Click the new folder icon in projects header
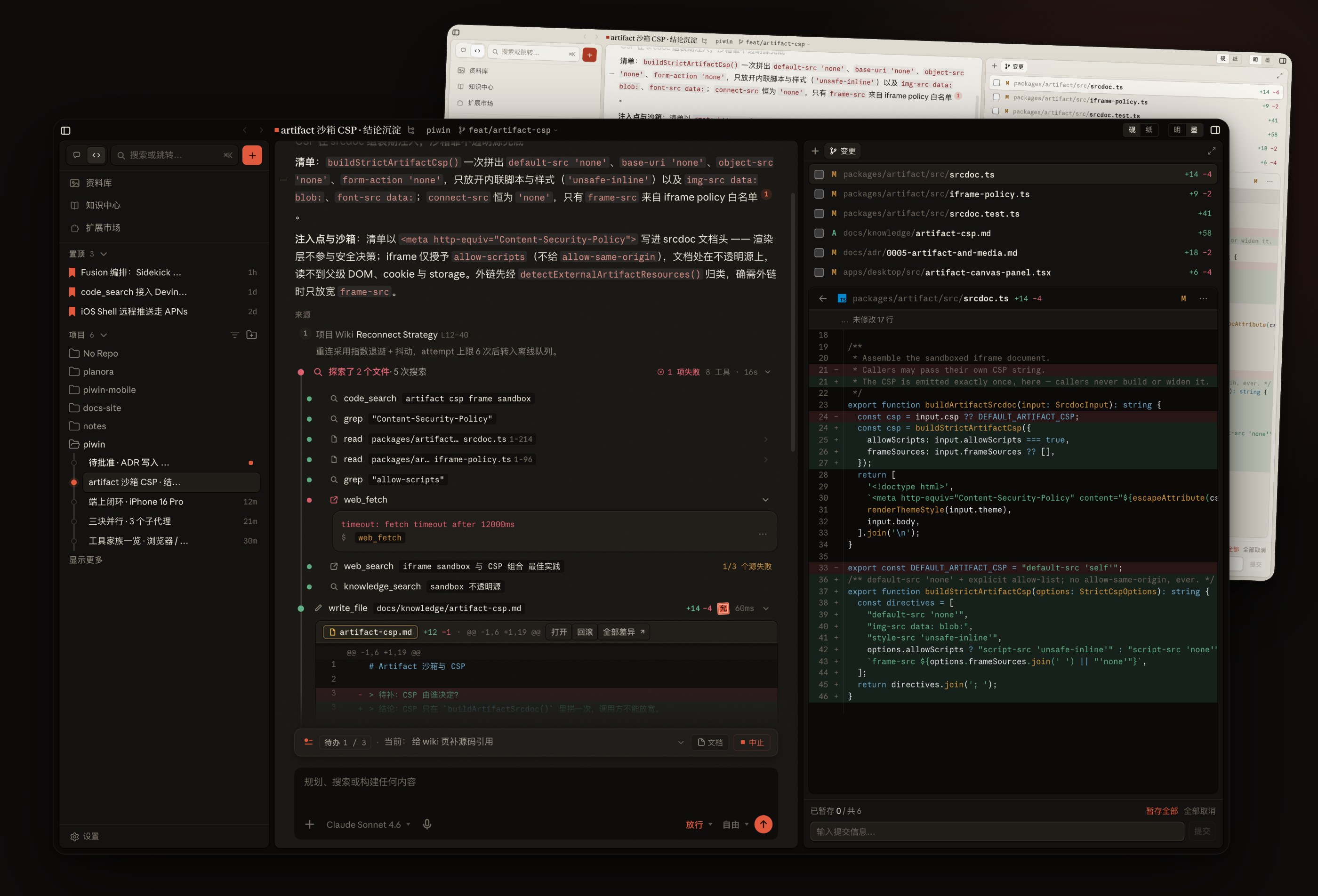 (252, 335)
